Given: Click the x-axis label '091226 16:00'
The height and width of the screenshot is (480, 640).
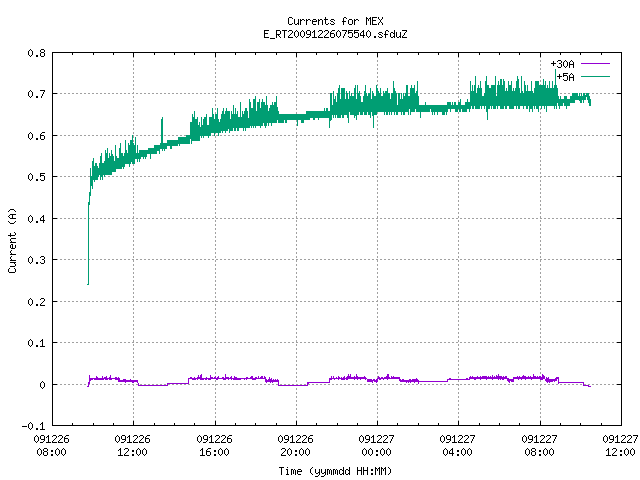Looking at the screenshot, I should [214, 446].
